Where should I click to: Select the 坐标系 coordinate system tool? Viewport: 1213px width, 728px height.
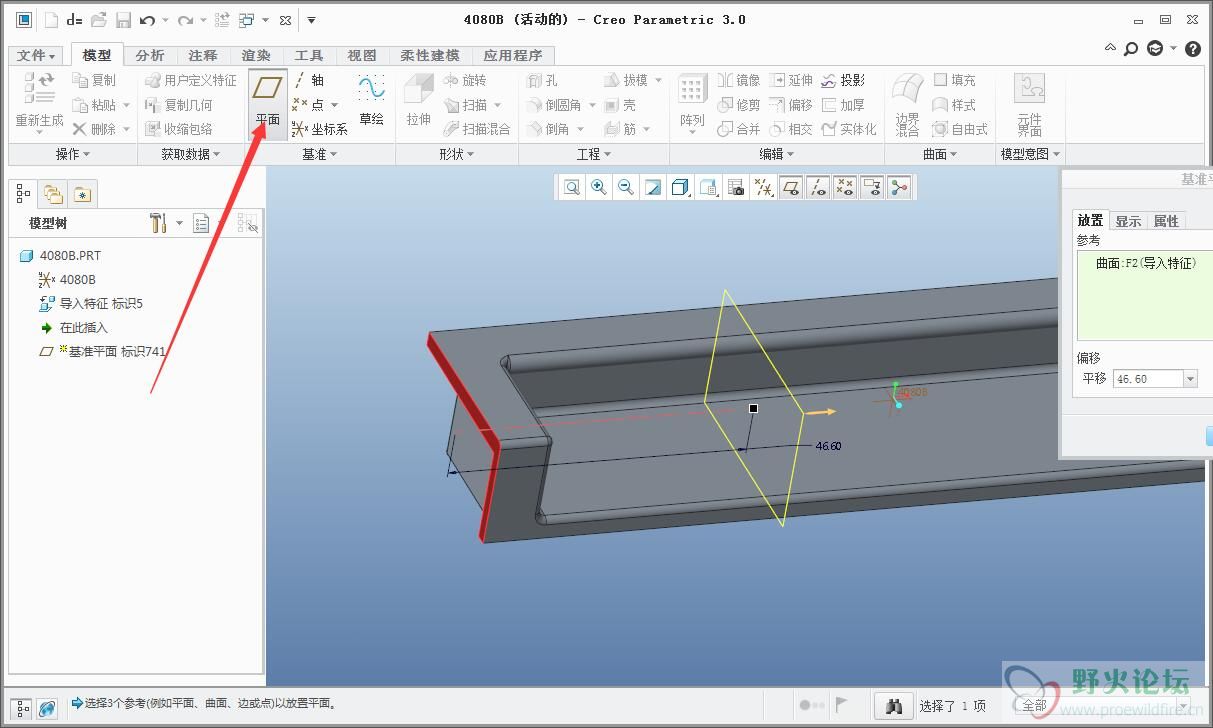319,128
